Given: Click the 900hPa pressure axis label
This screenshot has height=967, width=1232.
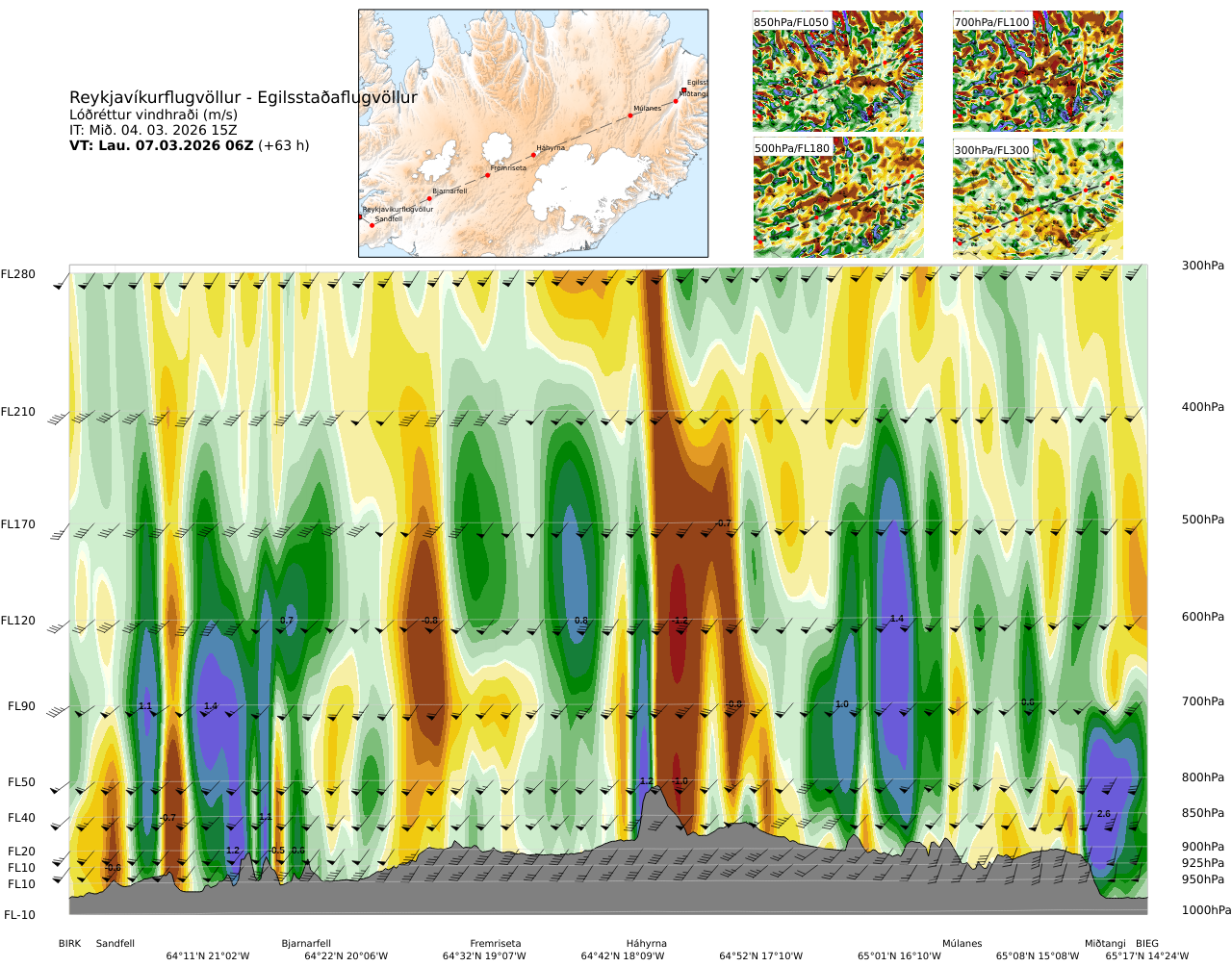Looking at the screenshot, I should (1203, 847).
